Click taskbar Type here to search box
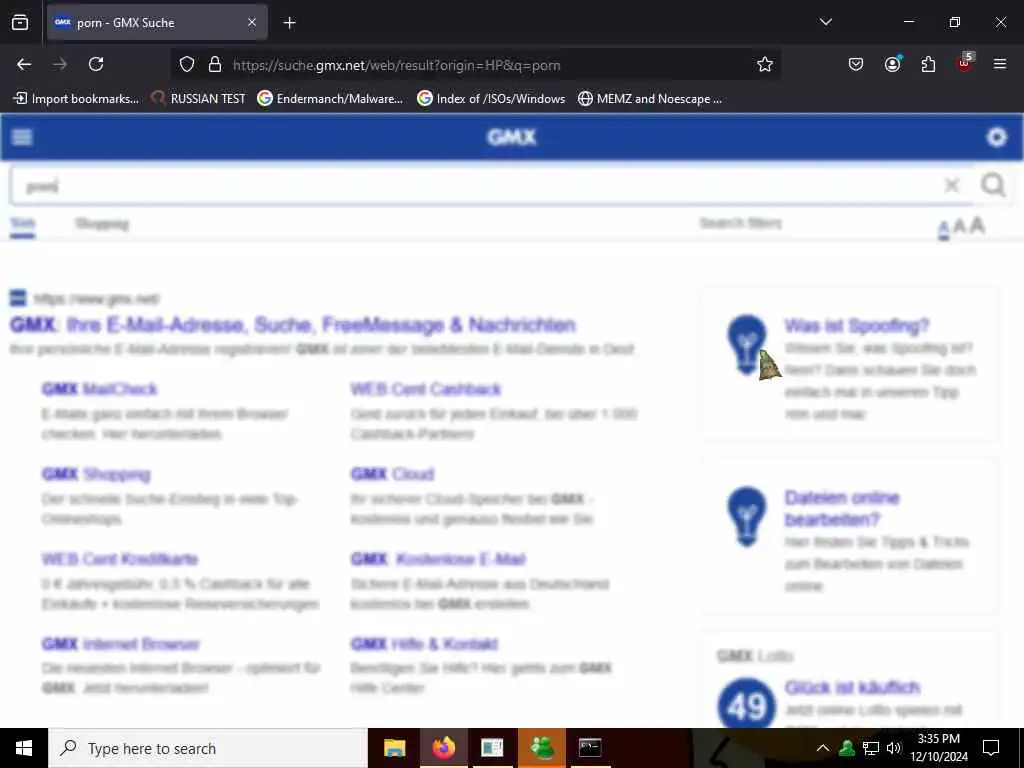The height and width of the screenshot is (768, 1024). coord(208,748)
